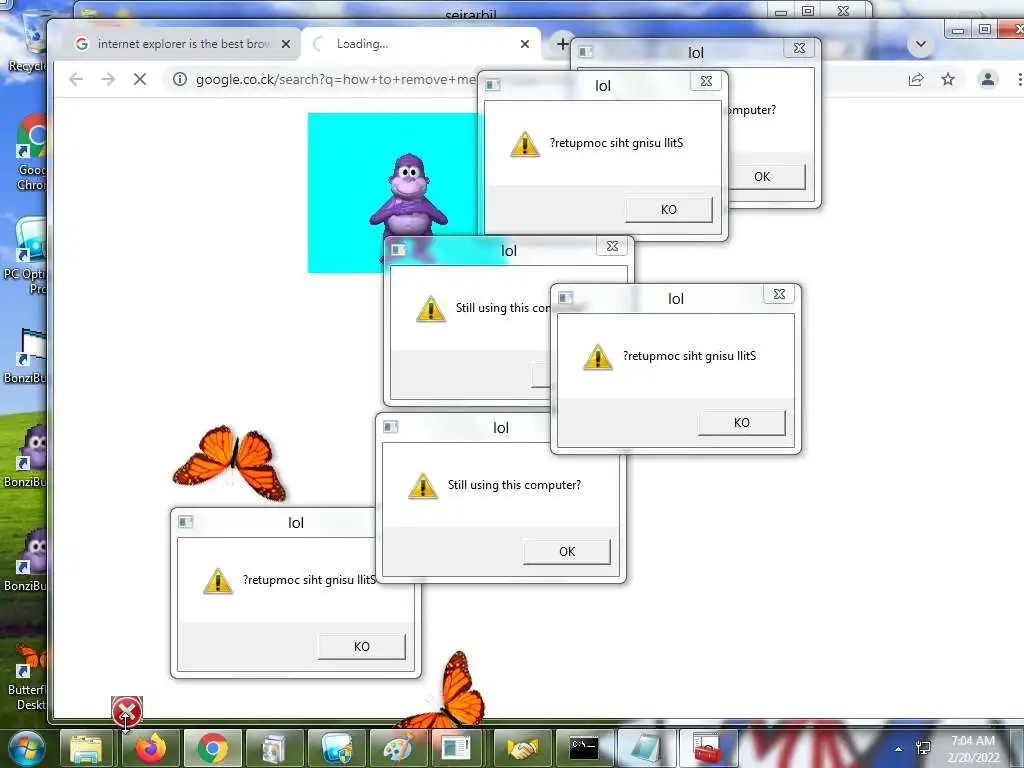This screenshot has width=1024, height=768.
Task: View site information icon in the address bar
Action: click(x=180, y=80)
